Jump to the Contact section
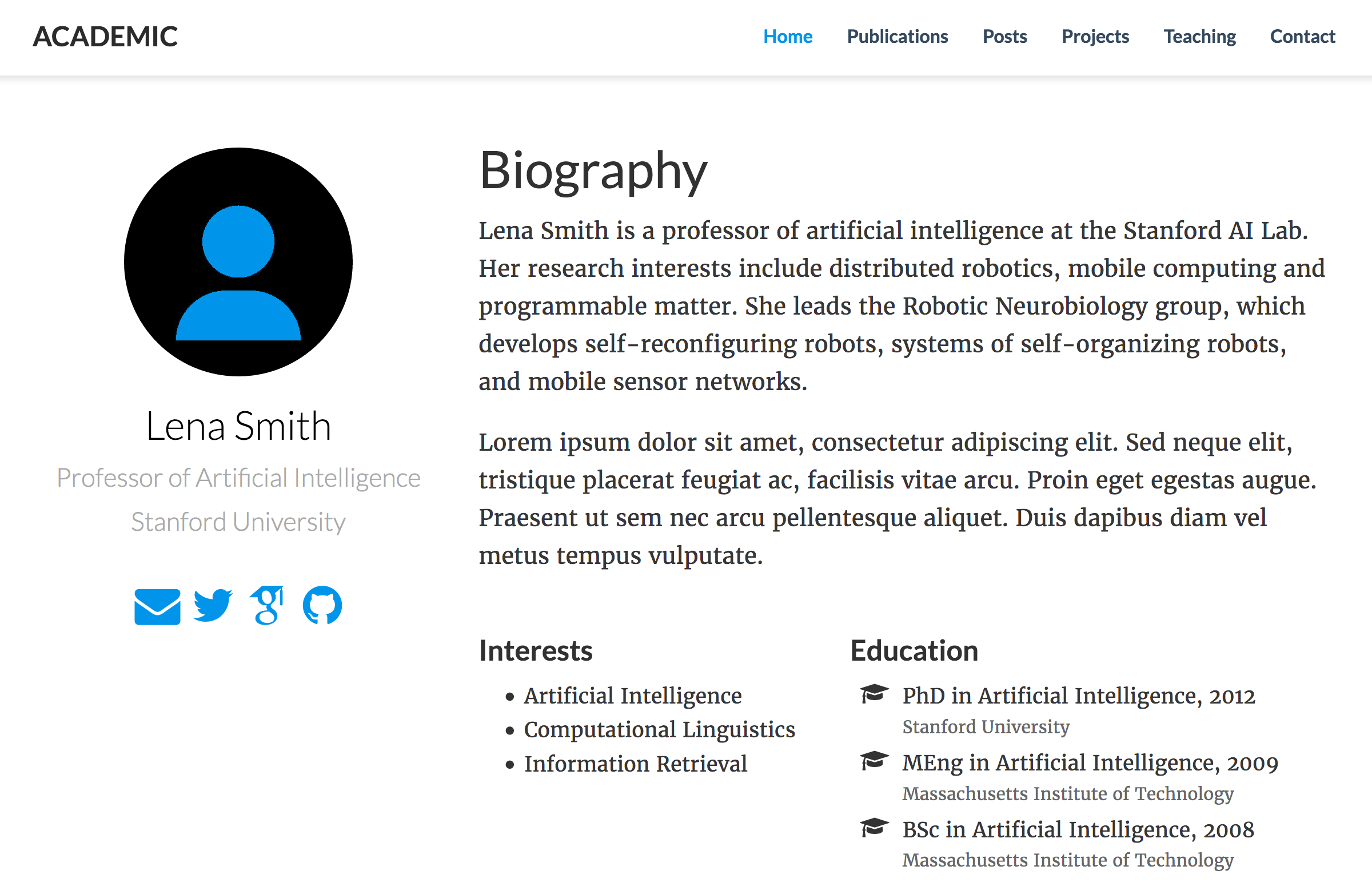This screenshot has height=882, width=1372. (x=1302, y=37)
